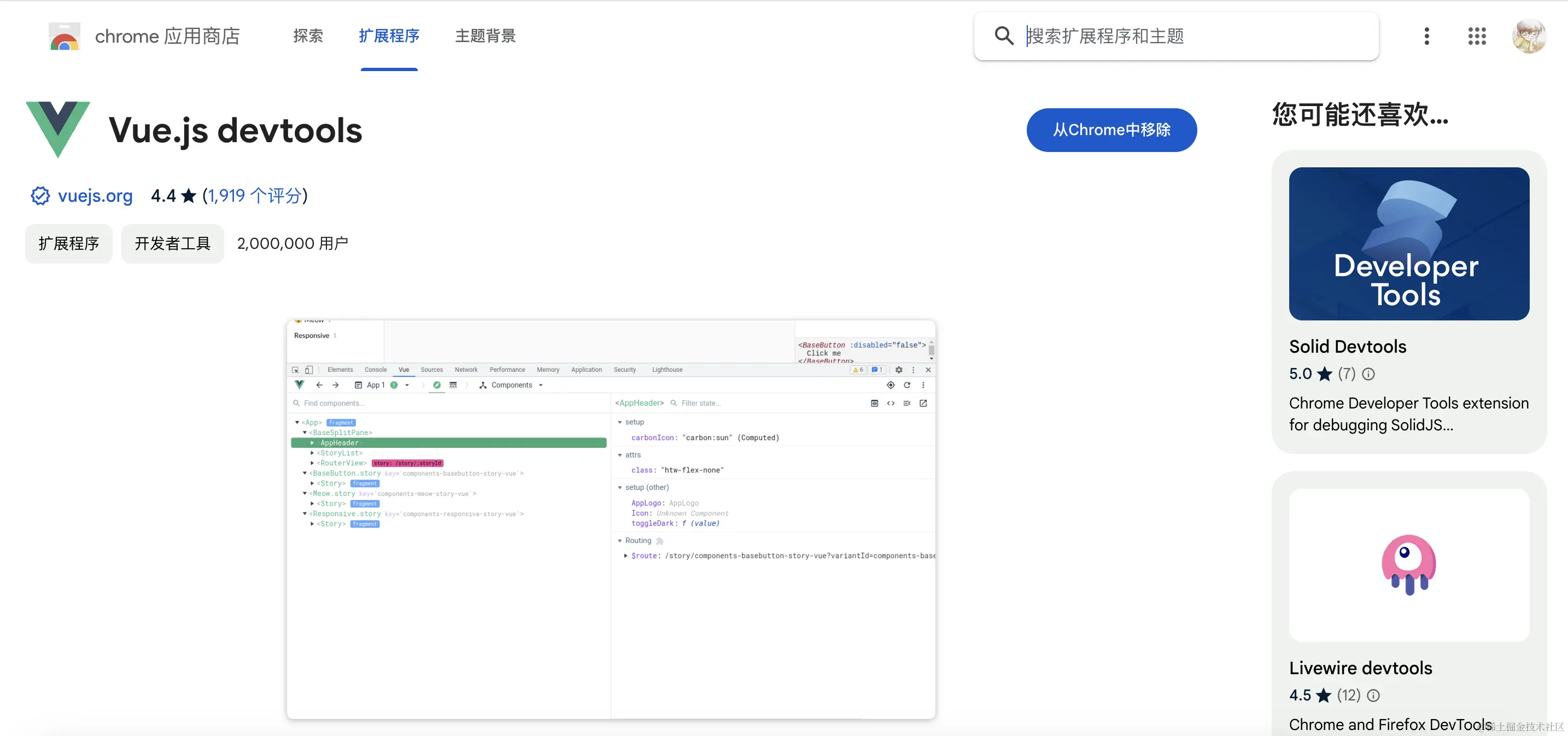
Task: Open the Google apps grid
Action: 1477,36
